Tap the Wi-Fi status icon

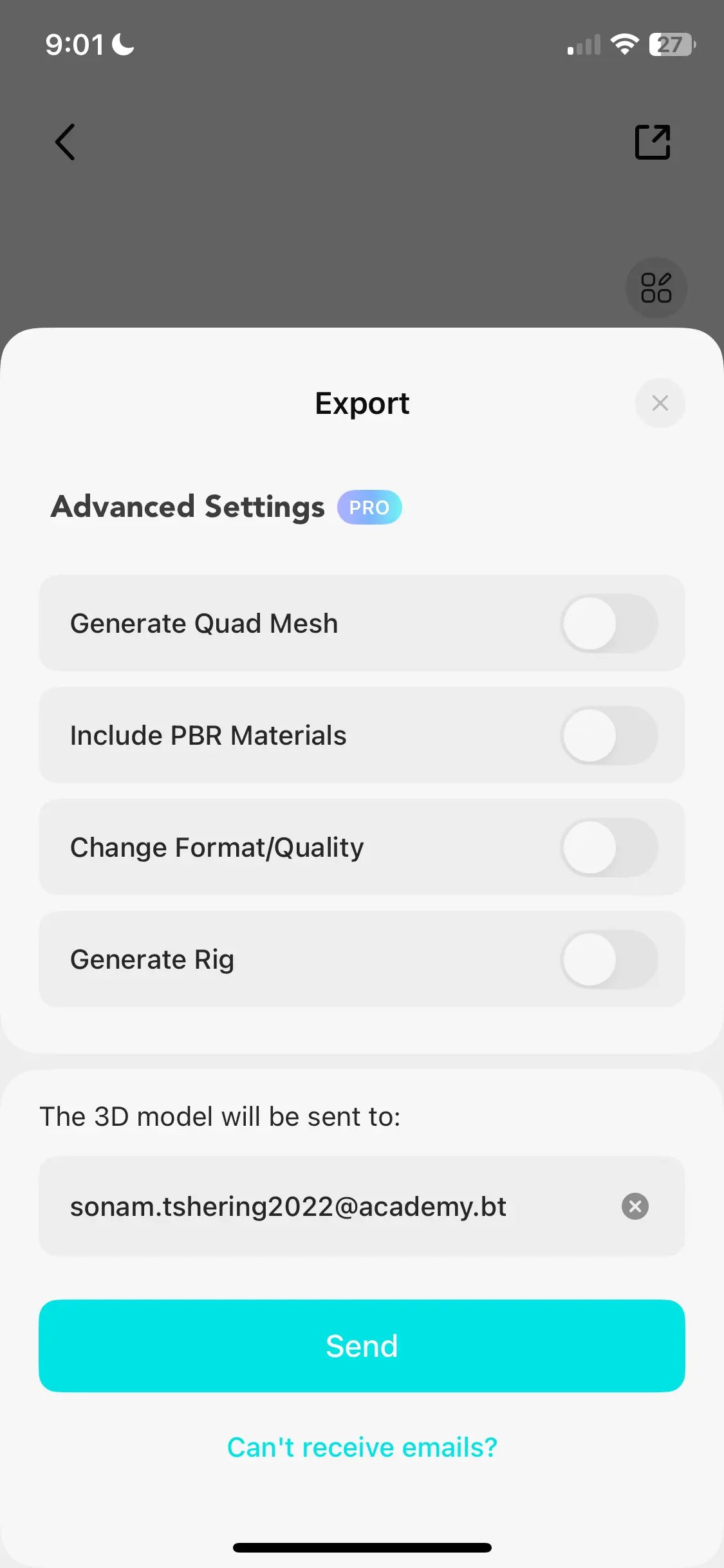[624, 44]
